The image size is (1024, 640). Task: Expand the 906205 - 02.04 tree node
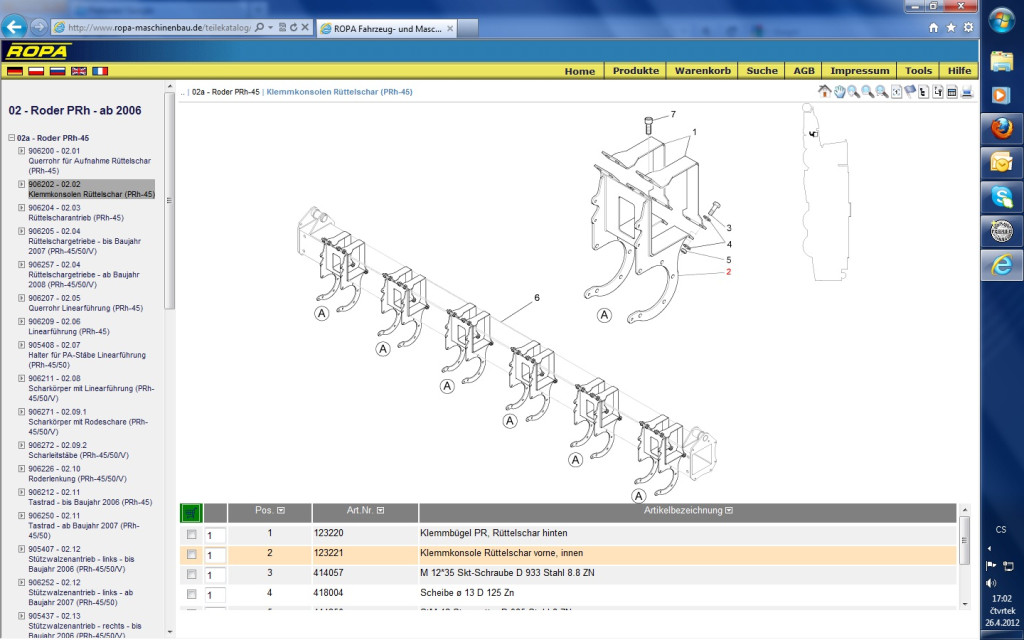pyautogui.click(x=22, y=231)
